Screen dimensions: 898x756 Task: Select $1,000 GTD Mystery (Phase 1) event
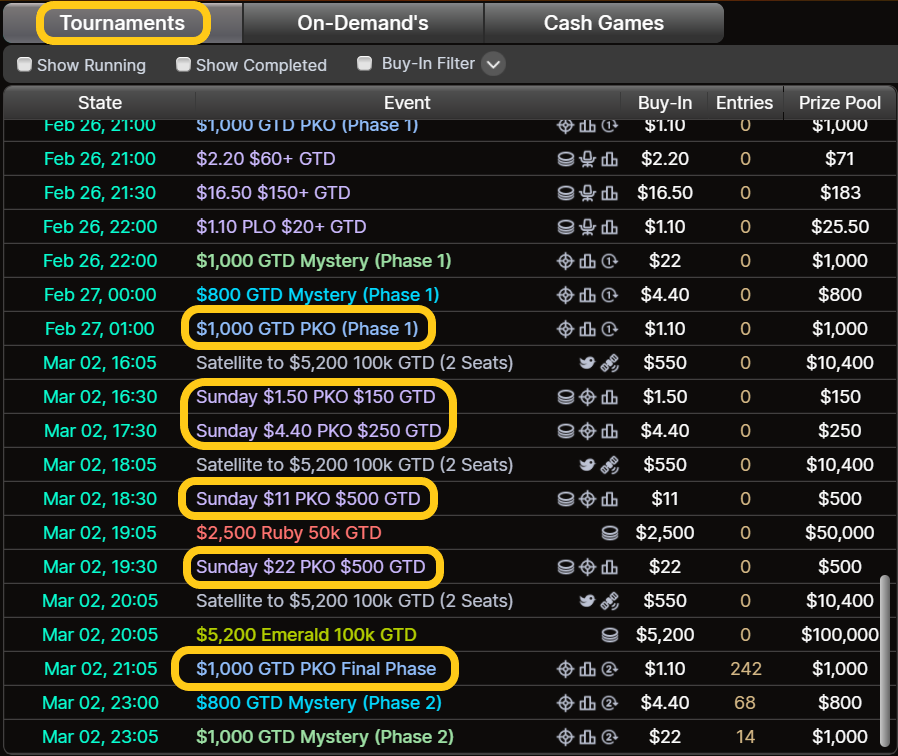coord(324,261)
